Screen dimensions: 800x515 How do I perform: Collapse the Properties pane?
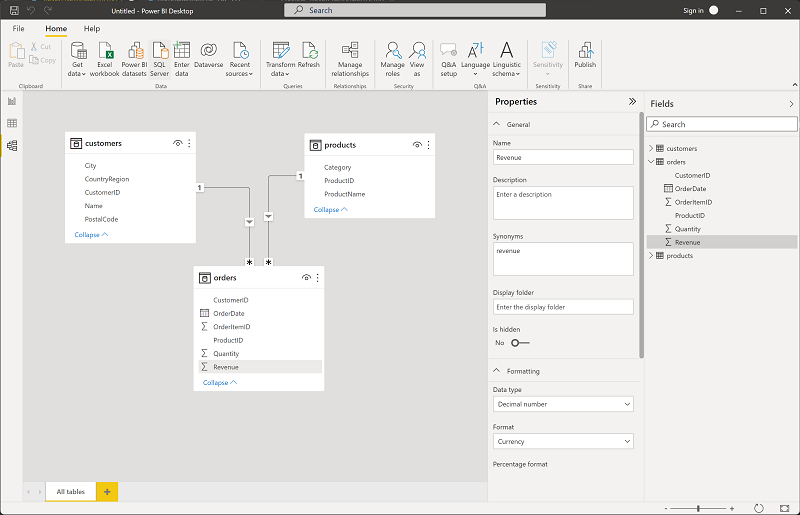632,102
